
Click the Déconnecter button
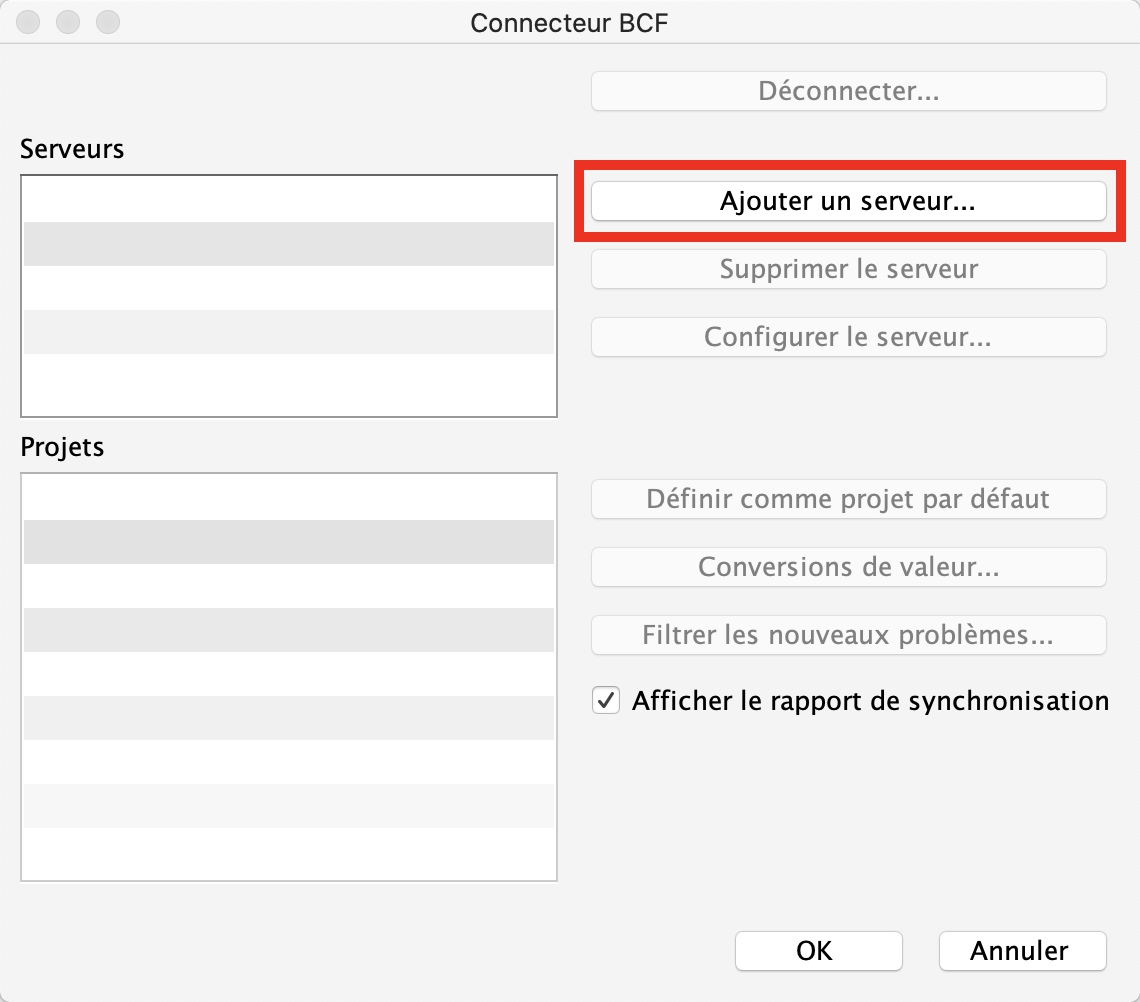click(848, 91)
